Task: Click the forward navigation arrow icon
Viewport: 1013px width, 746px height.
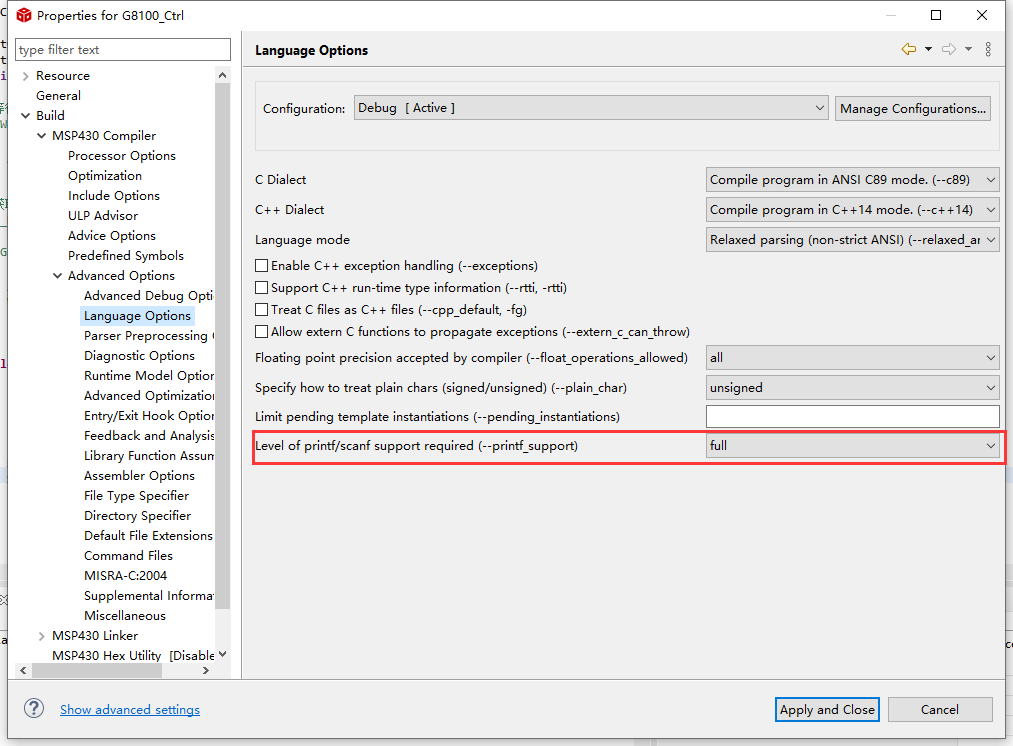Action: click(x=949, y=49)
